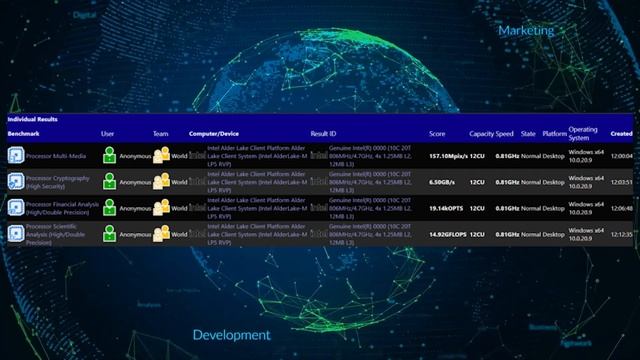Click the Individual Results table title
Viewport: 640px width, 360px height.
32,119
